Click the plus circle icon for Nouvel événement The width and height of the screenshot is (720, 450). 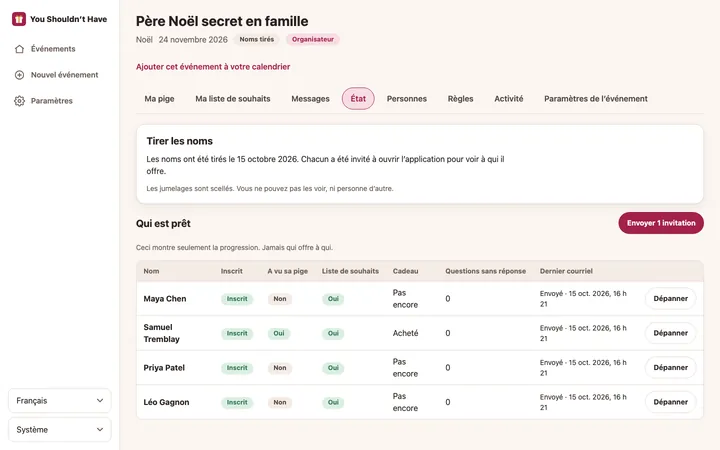(x=19, y=75)
